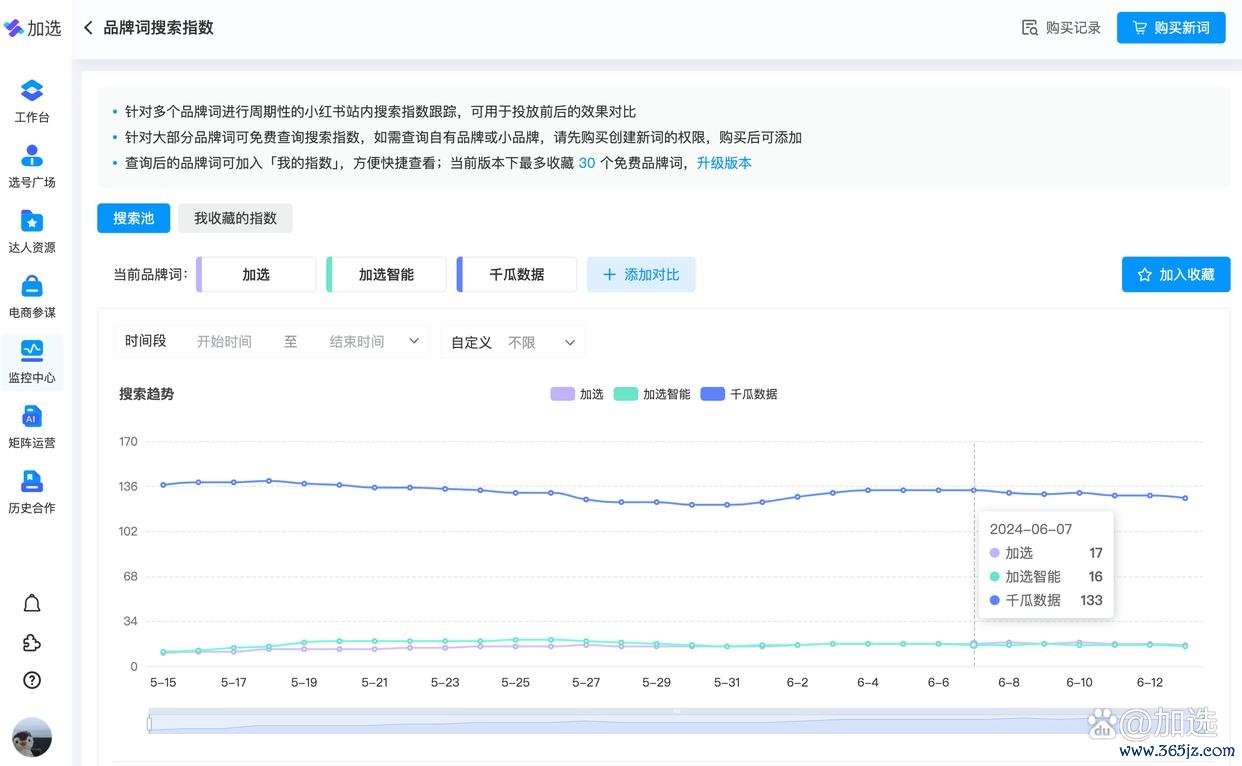Switch to 我收藏的指数 tab
Viewport: 1242px width, 766px height.
[235, 218]
